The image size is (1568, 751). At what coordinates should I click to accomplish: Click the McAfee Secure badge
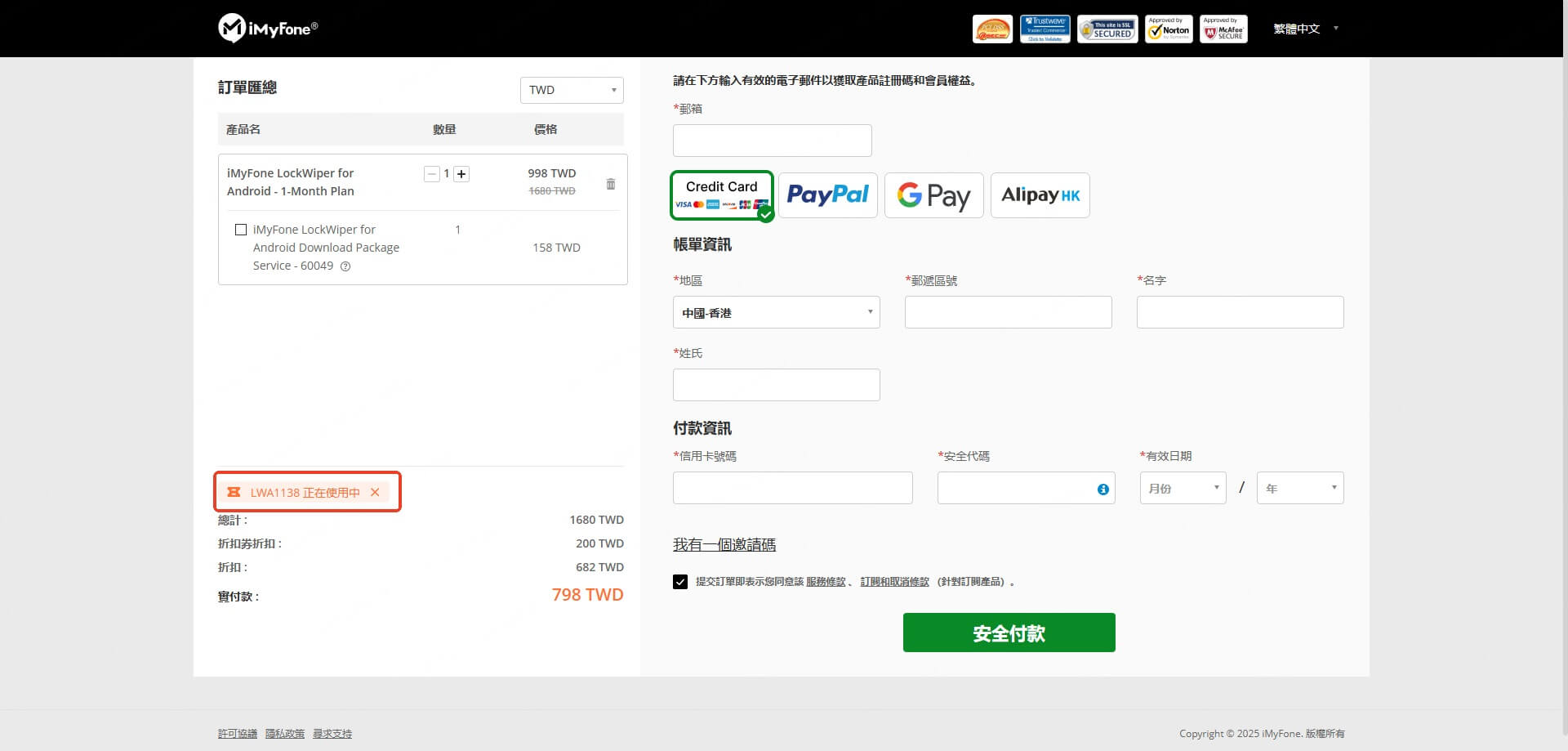click(x=1223, y=29)
